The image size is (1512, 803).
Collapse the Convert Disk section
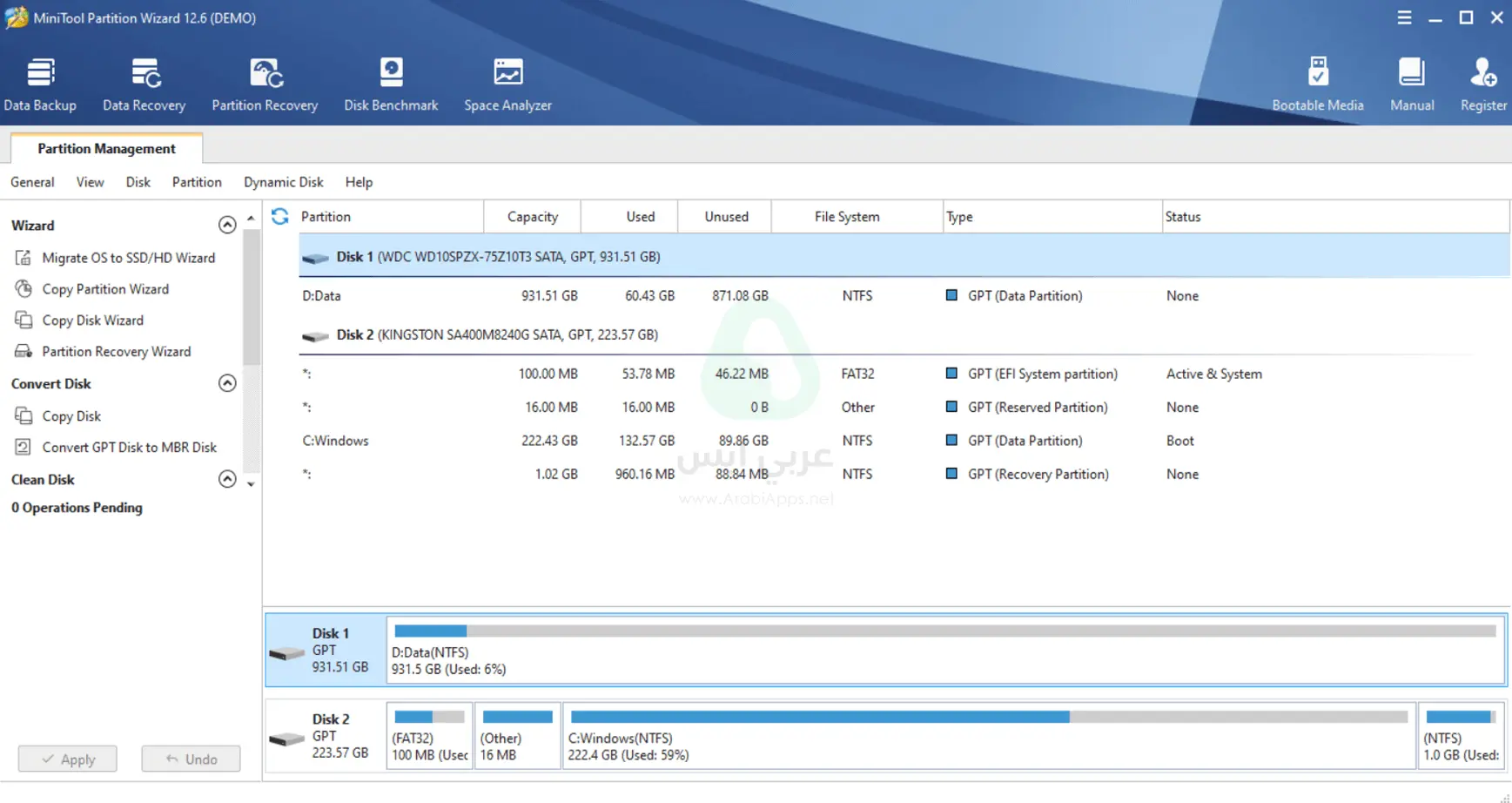227,383
